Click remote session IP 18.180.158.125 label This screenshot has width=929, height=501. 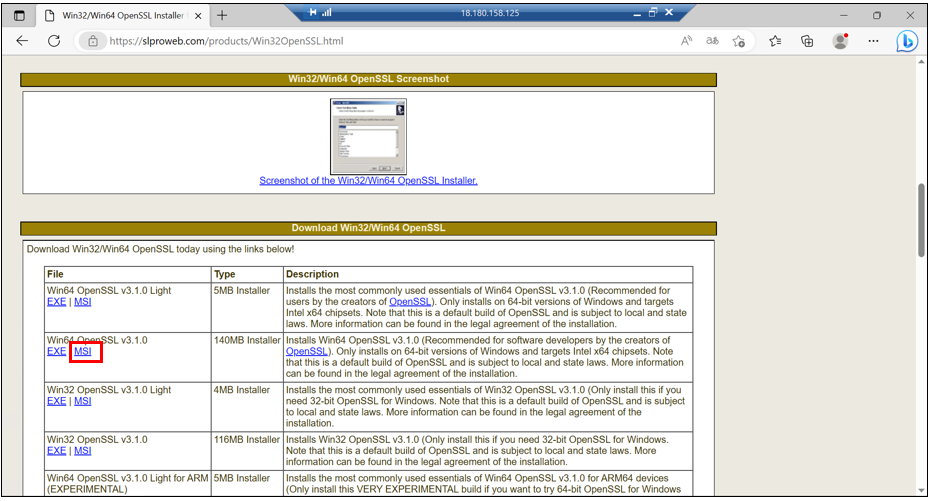490,13
